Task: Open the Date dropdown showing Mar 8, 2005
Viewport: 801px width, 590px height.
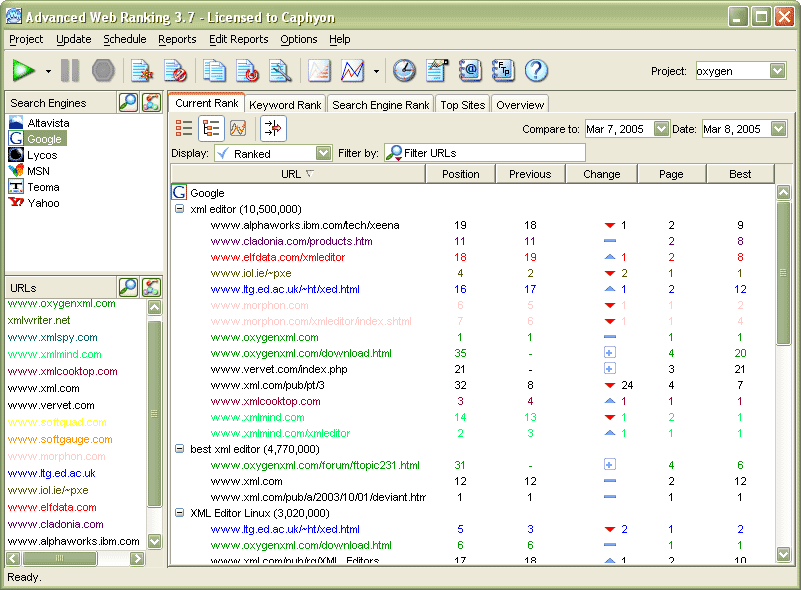Action: pyautogui.click(x=778, y=129)
